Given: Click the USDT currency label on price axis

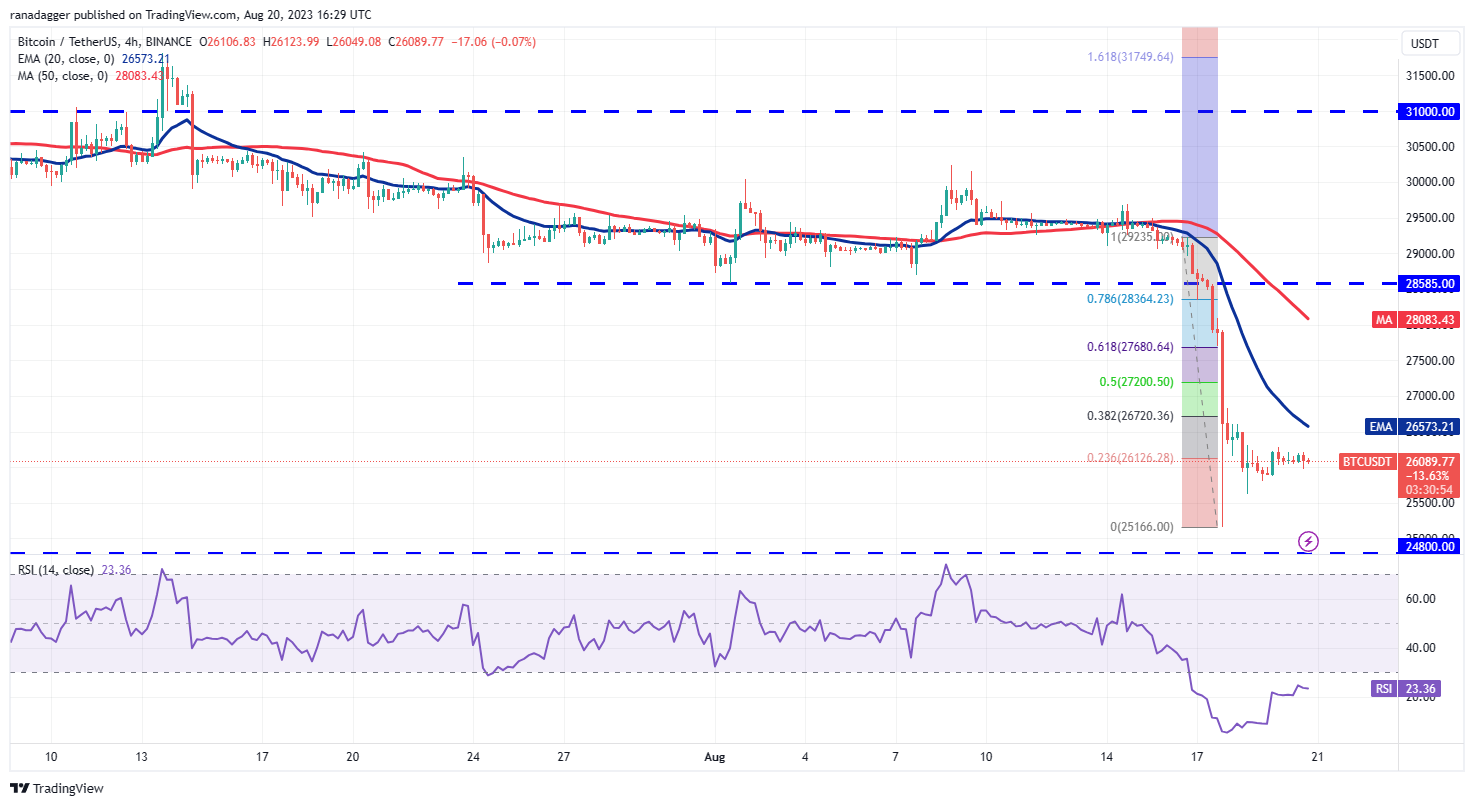Looking at the screenshot, I should 1424,43.
